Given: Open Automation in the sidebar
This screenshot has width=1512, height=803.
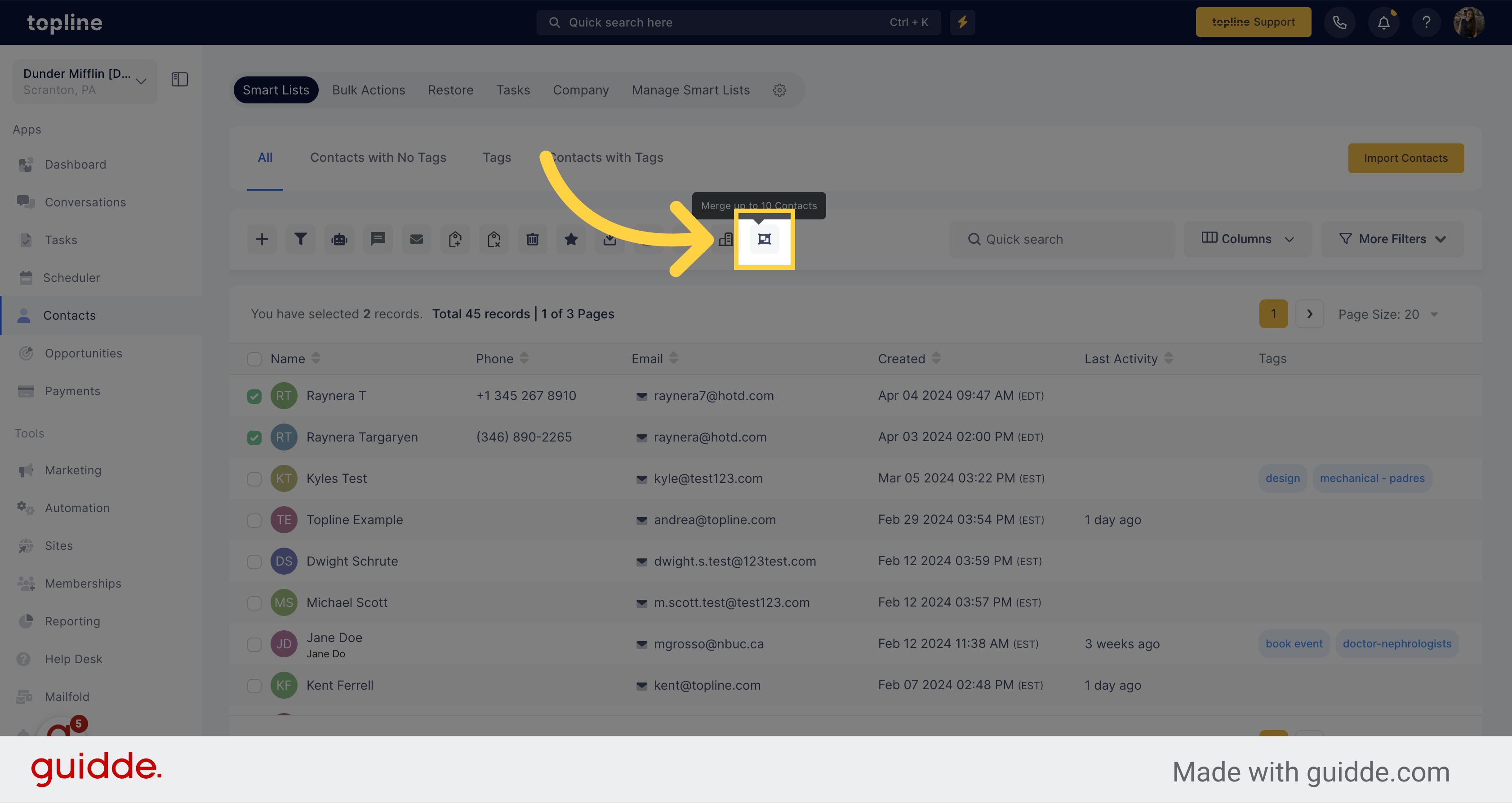Looking at the screenshot, I should pos(77,508).
